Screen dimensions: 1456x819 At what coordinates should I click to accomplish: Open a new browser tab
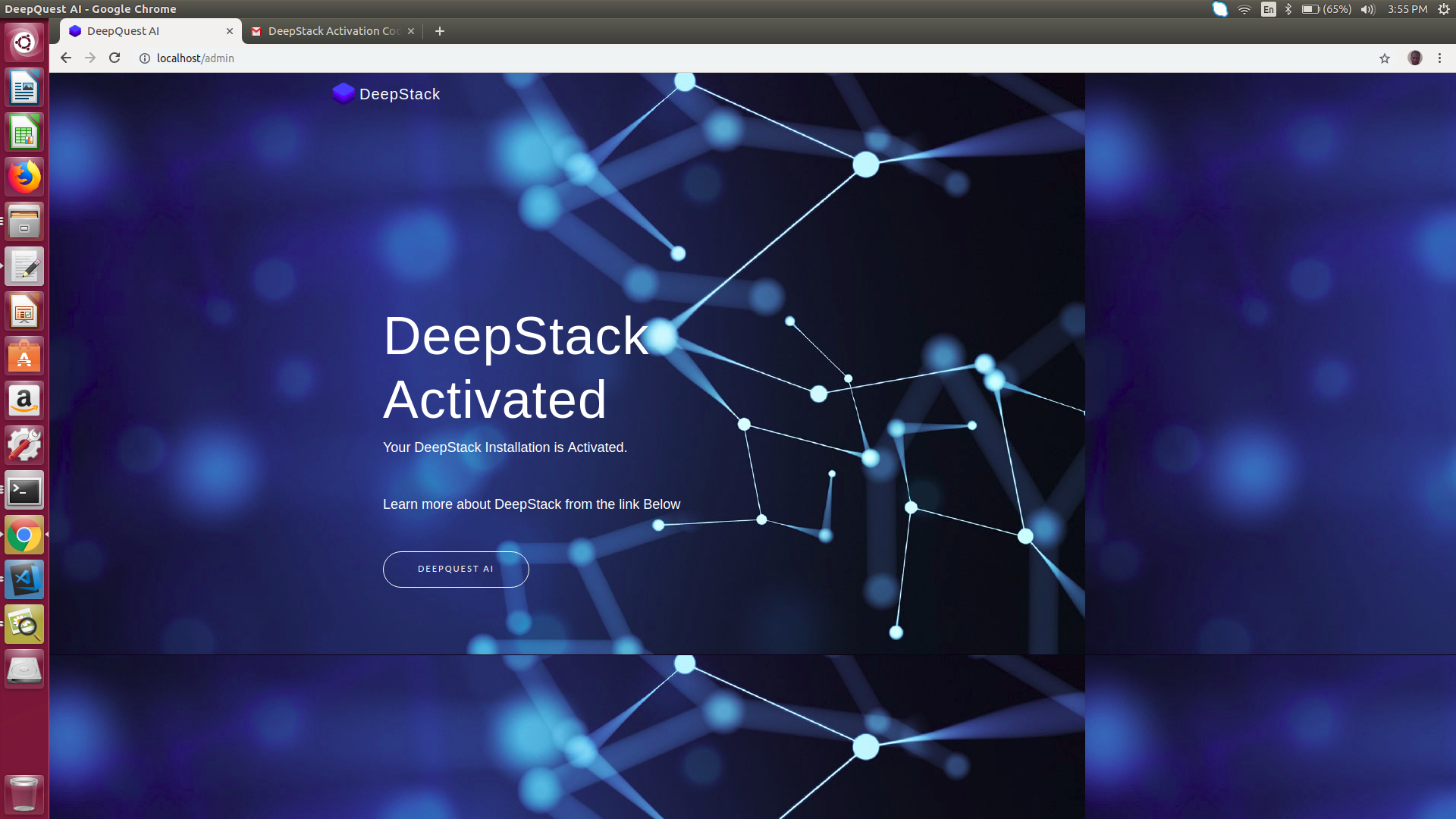(x=439, y=31)
